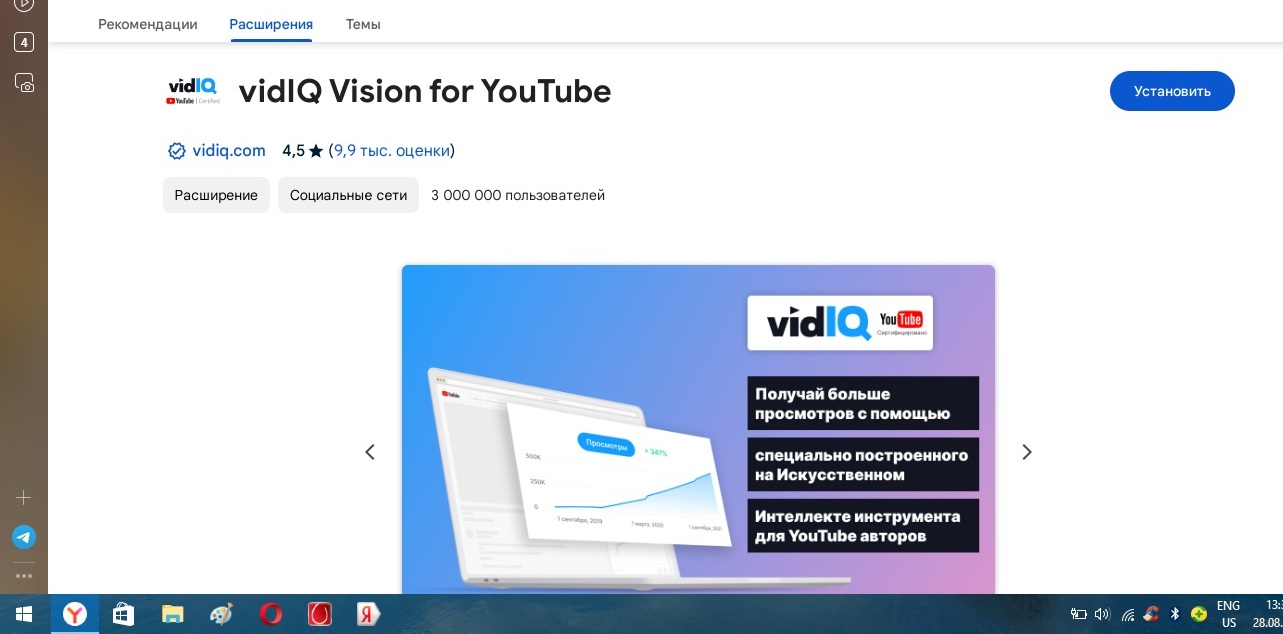Open the open-tabs counter showing 4
Screen dimensions: 1283x634
pos(24,42)
